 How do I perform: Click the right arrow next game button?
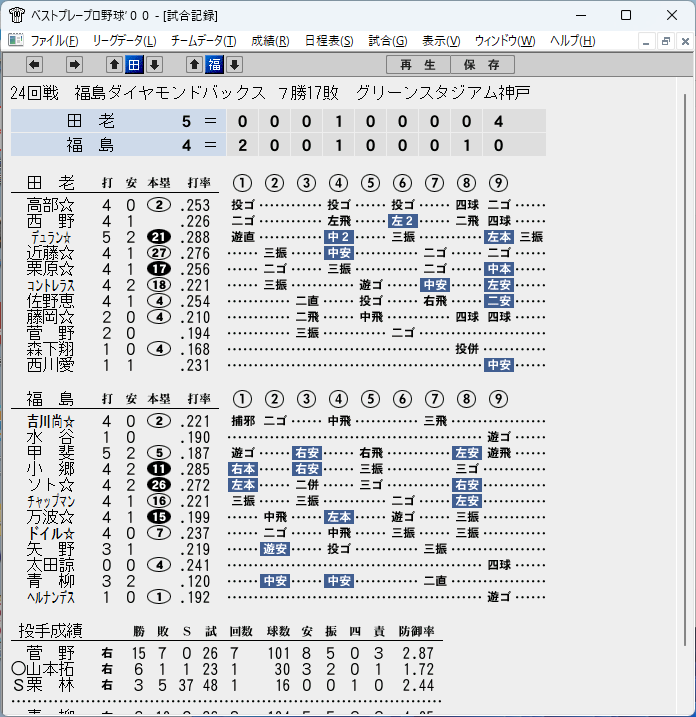[x=74, y=64]
